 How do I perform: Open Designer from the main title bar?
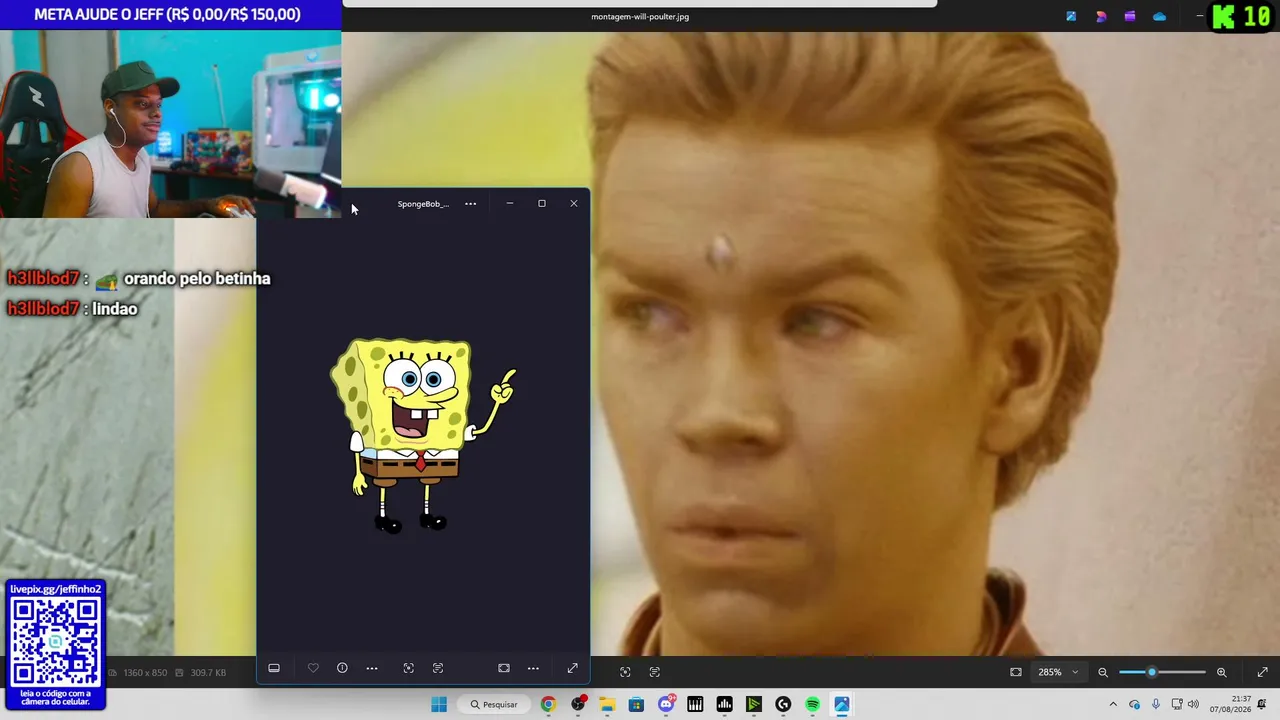tap(1101, 16)
